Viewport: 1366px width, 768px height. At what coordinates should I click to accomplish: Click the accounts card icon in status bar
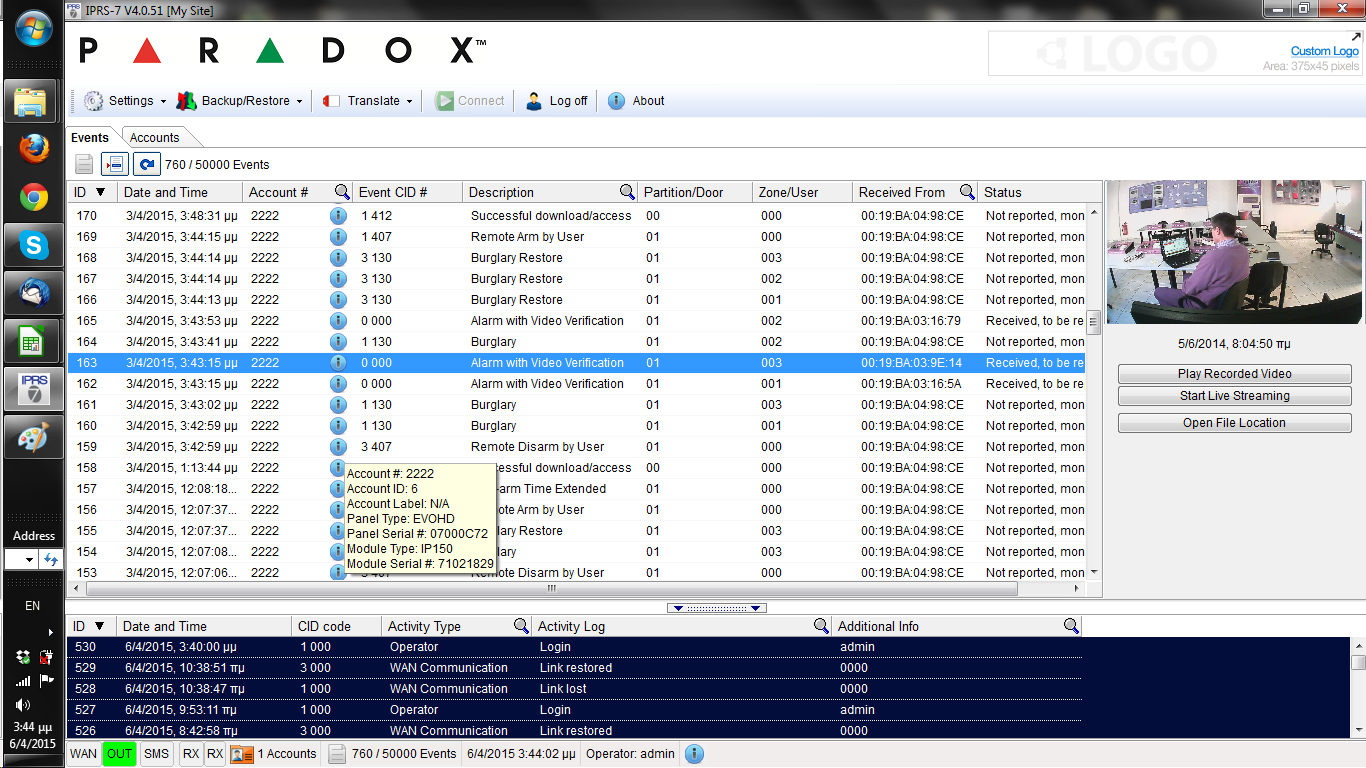pos(242,754)
